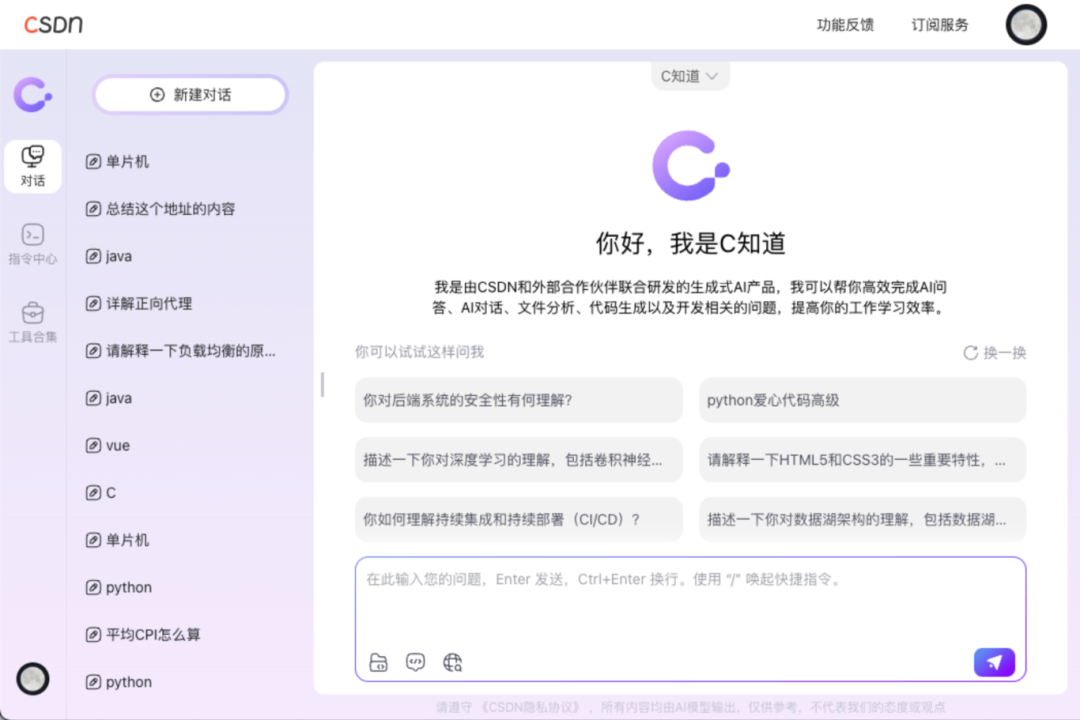Toggle the web search globe icon
Screen dimensions: 1080x720
[453, 662]
